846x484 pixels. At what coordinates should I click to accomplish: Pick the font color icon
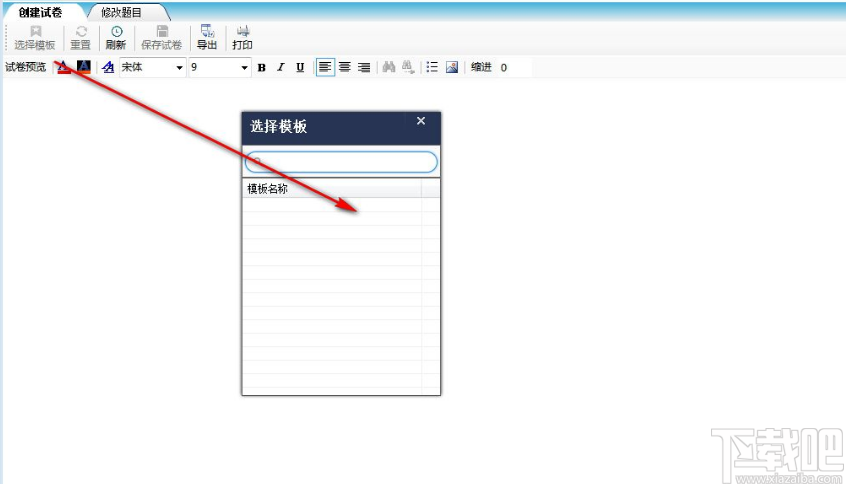(64, 67)
